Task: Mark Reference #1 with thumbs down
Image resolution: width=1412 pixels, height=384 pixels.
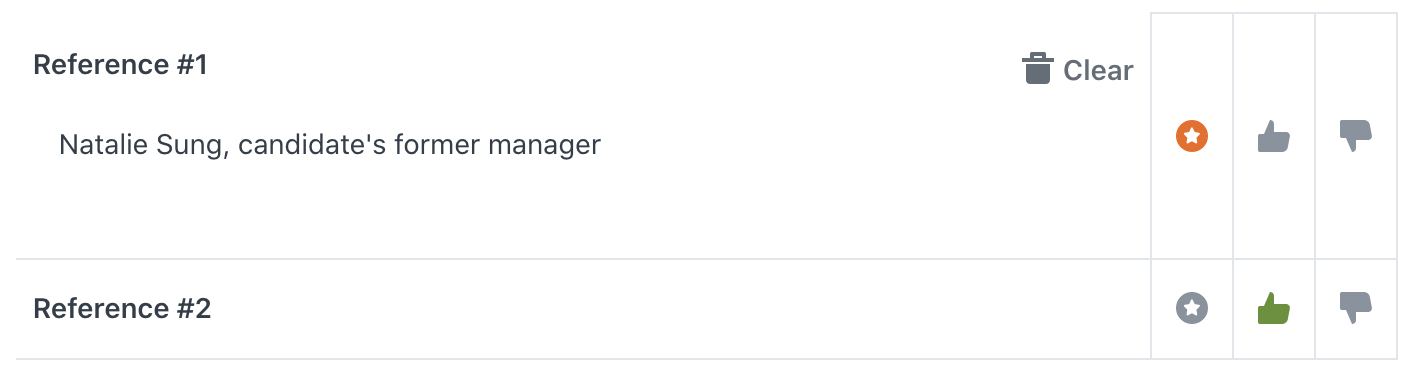Action: point(1356,136)
